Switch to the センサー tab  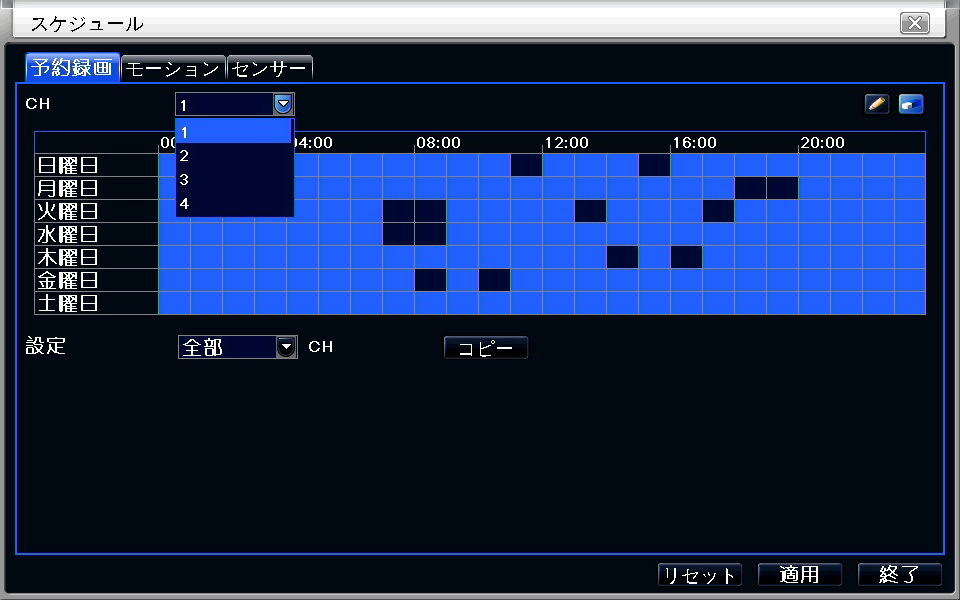[270, 69]
